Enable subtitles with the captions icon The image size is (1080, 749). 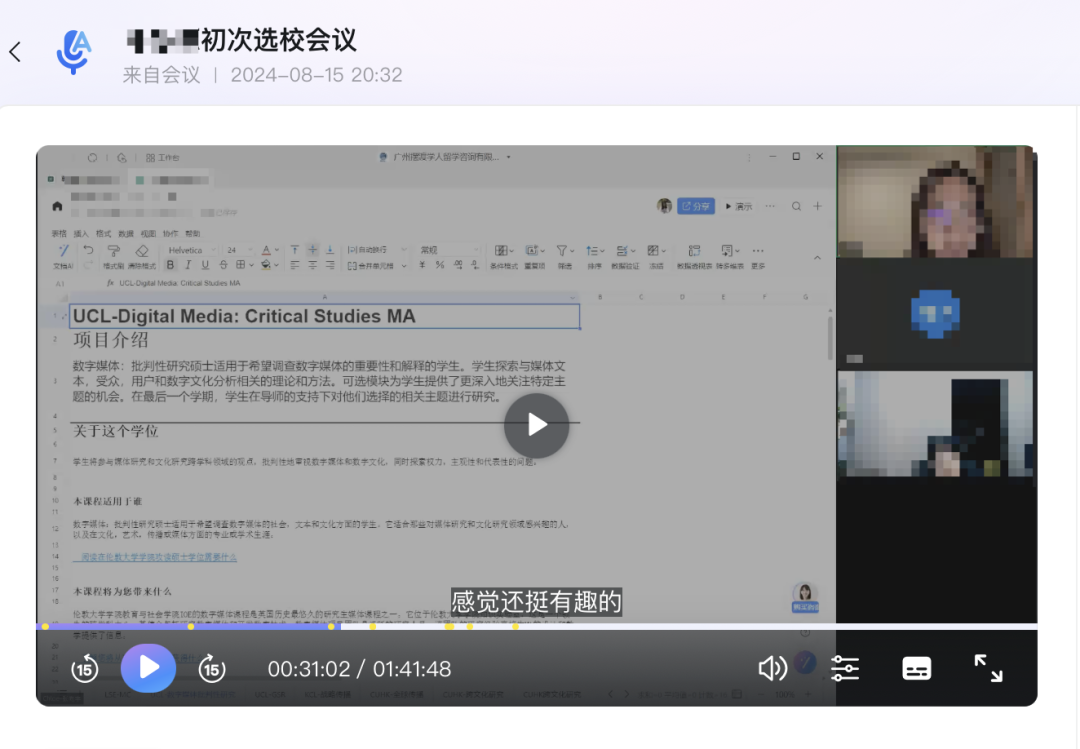[x=918, y=668]
